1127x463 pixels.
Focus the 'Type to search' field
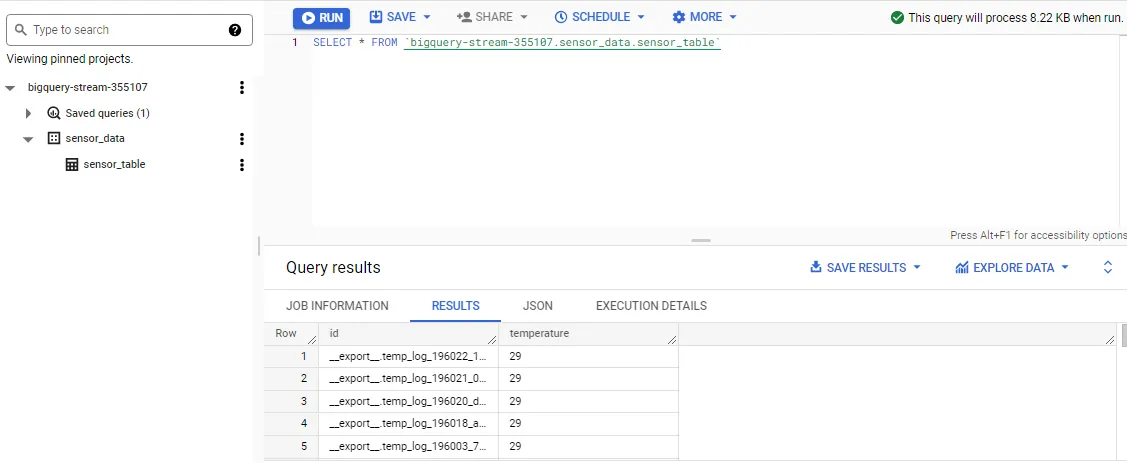tap(129, 30)
